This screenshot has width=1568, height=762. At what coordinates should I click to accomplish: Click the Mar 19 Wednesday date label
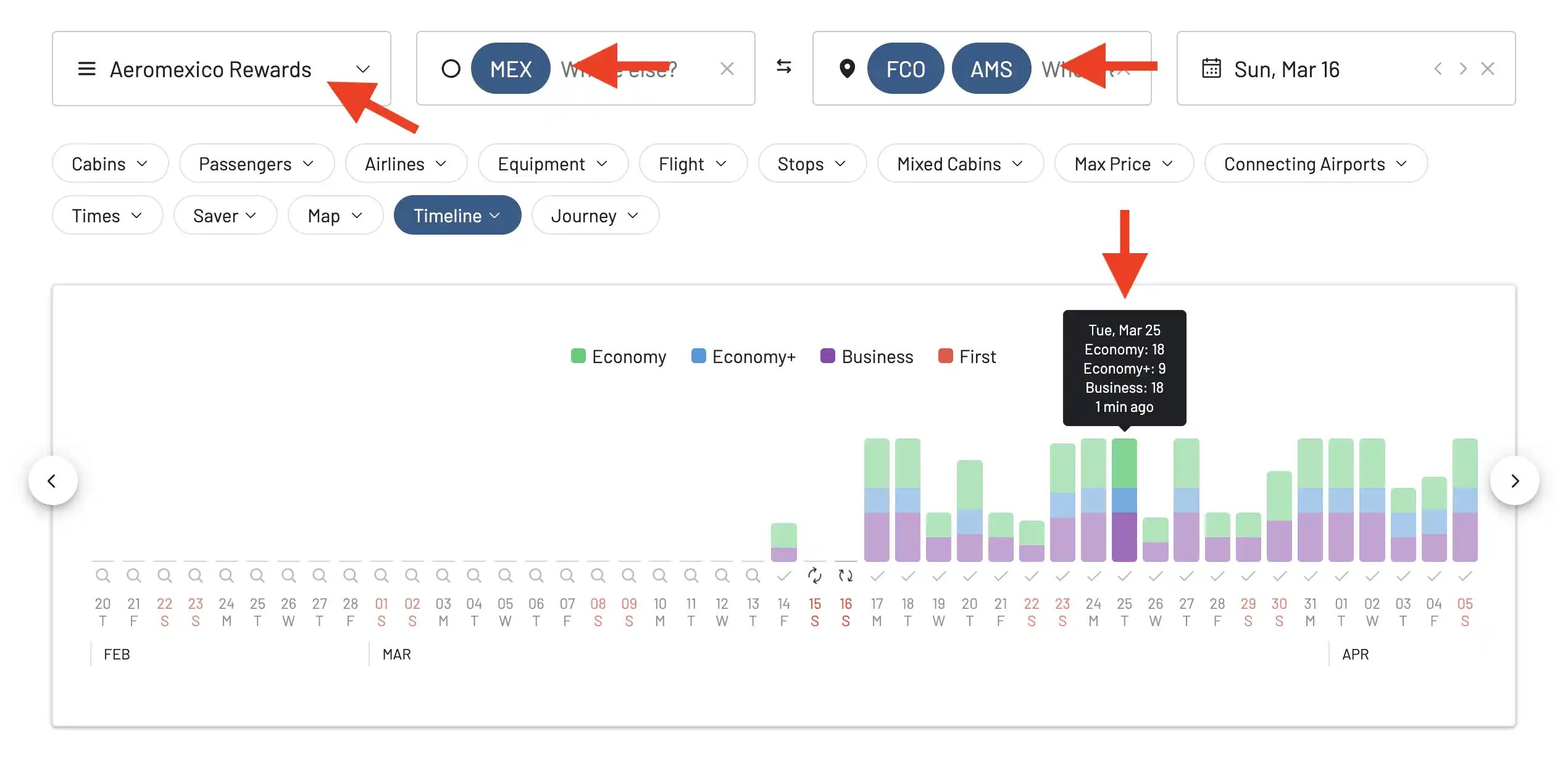pyautogui.click(x=938, y=612)
